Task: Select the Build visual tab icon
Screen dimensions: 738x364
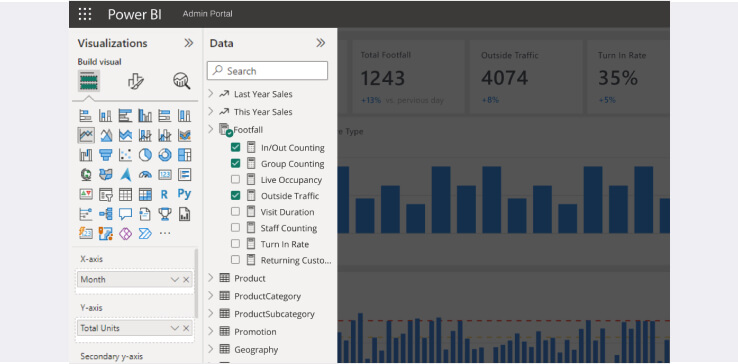Action: (88, 81)
